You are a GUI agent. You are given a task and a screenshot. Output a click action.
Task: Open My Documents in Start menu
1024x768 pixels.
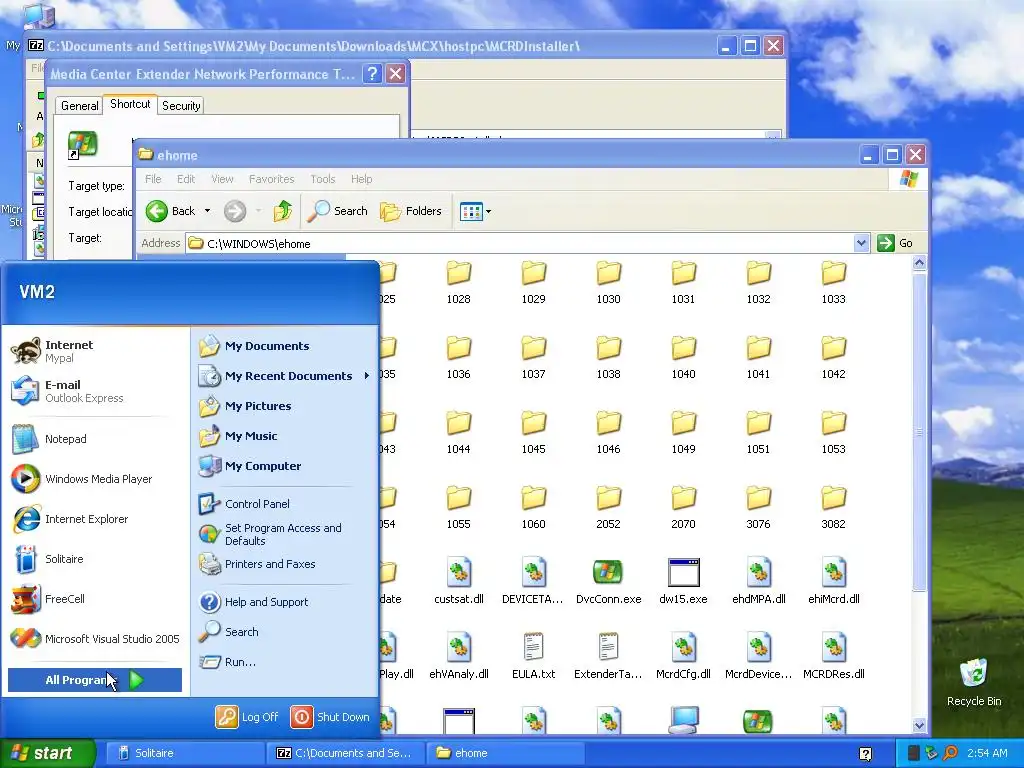click(284, 346)
